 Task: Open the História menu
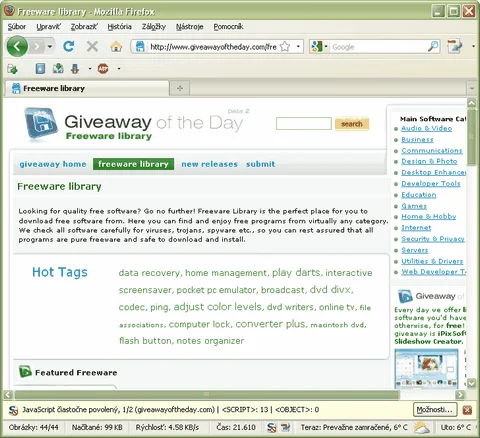pos(120,27)
